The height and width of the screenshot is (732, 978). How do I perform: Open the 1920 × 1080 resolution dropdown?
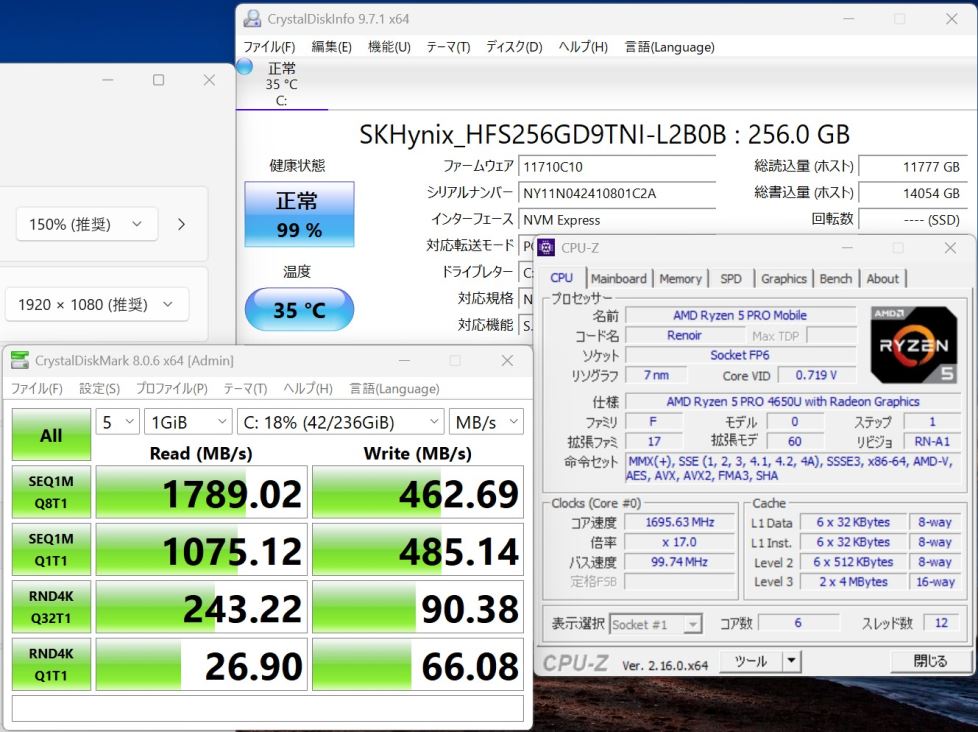click(x=96, y=304)
